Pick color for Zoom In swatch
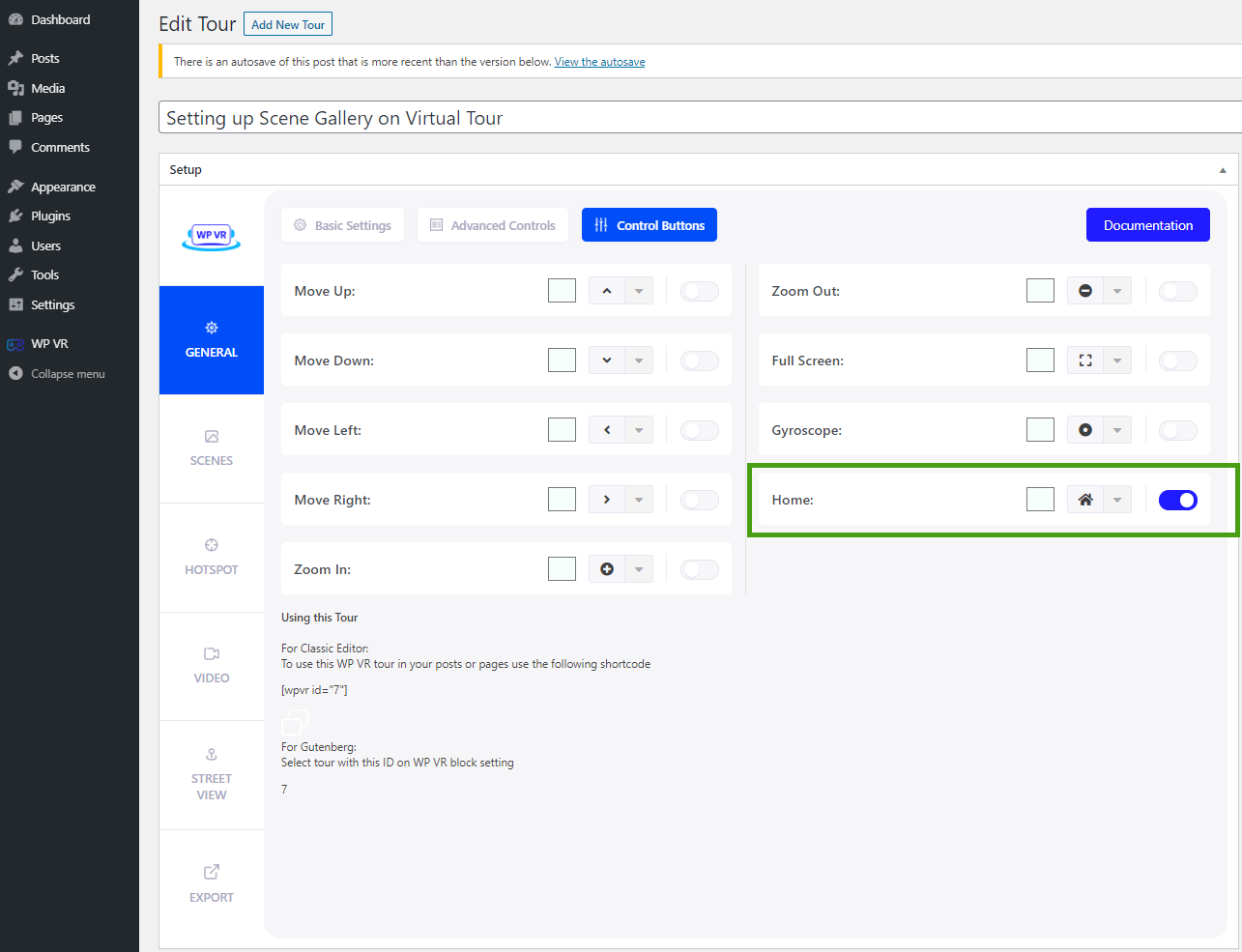 pyautogui.click(x=562, y=569)
